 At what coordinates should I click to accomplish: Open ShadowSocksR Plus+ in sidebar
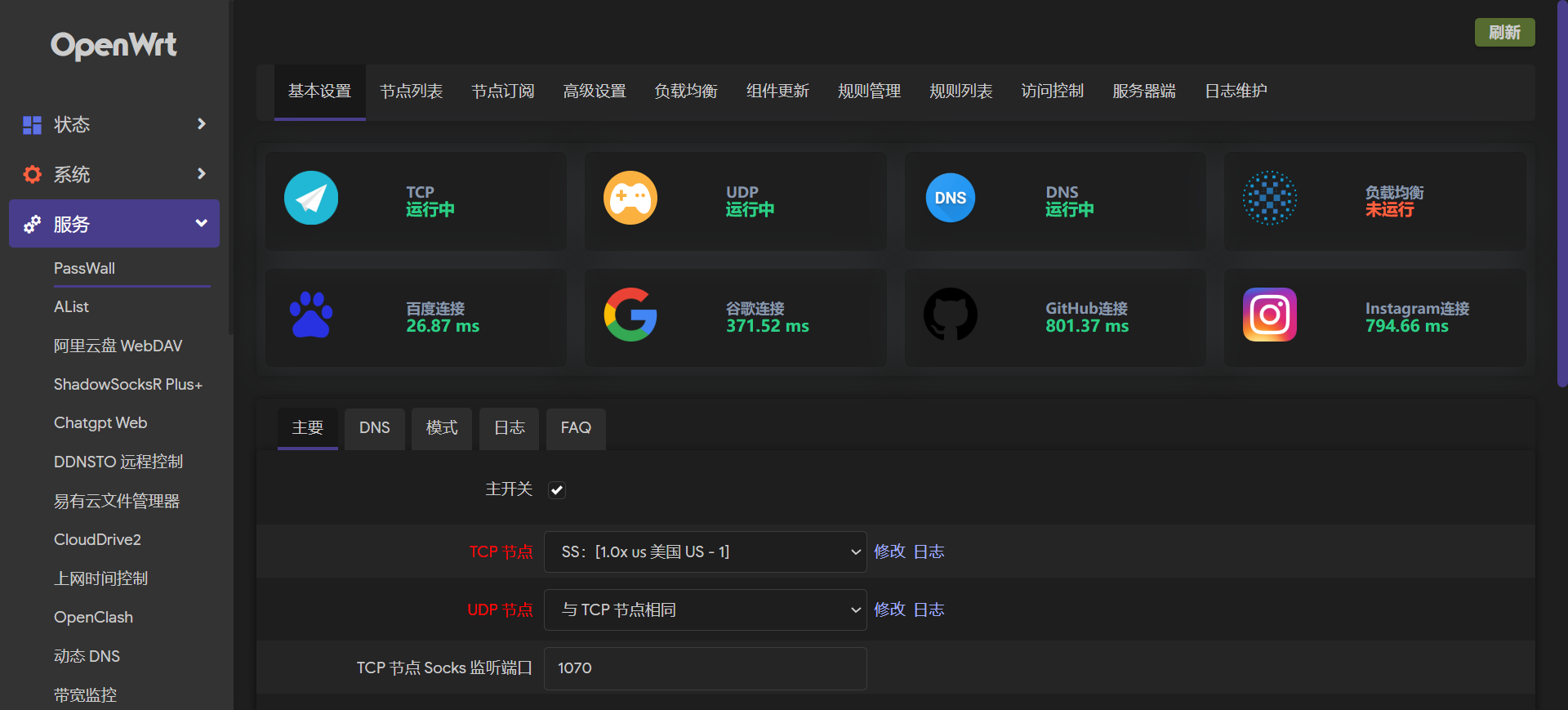click(128, 384)
